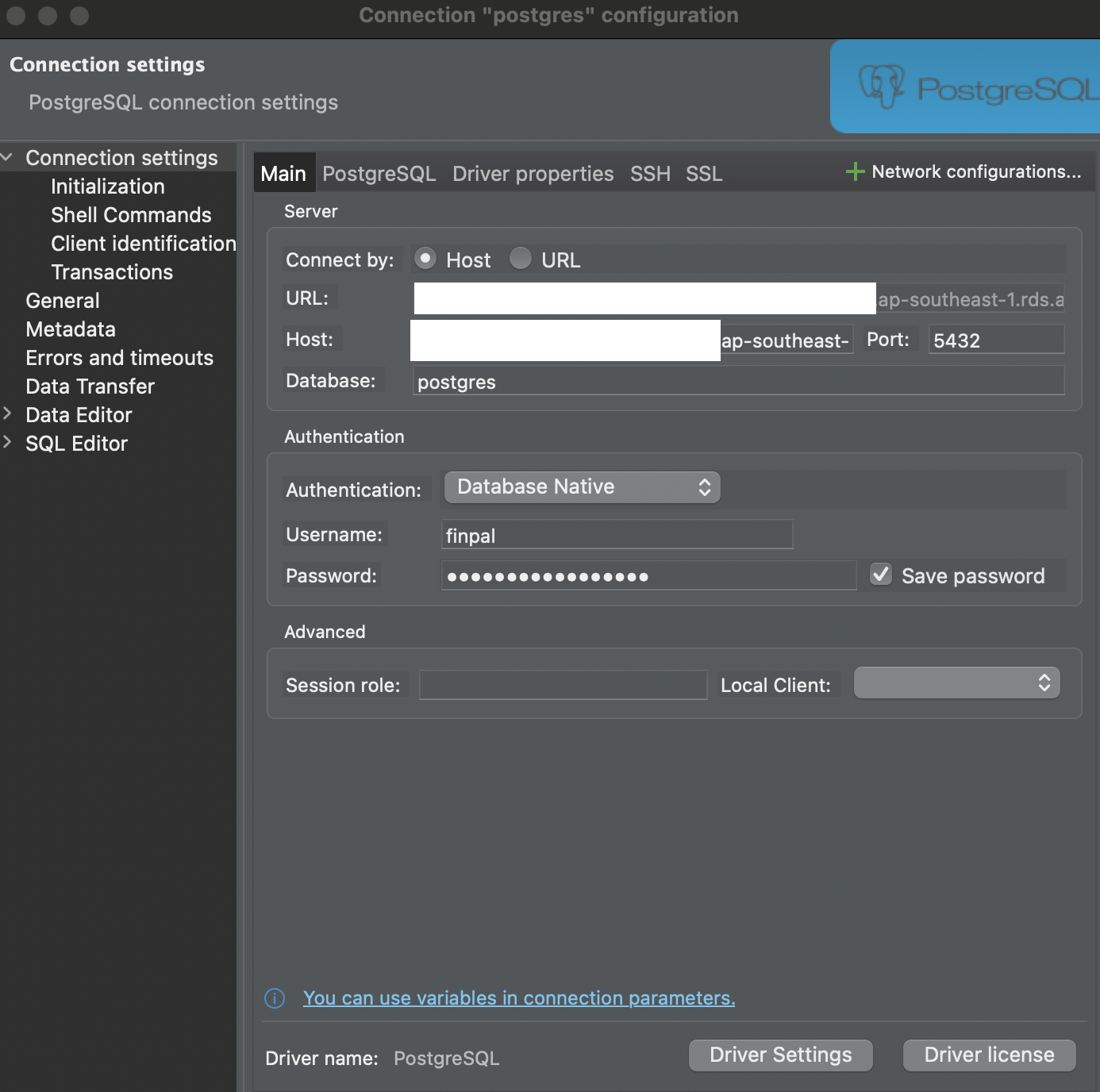The image size is (1100, 1092).
Task: Switch to the Driver properties tab
Action: (x=533, y=174)
